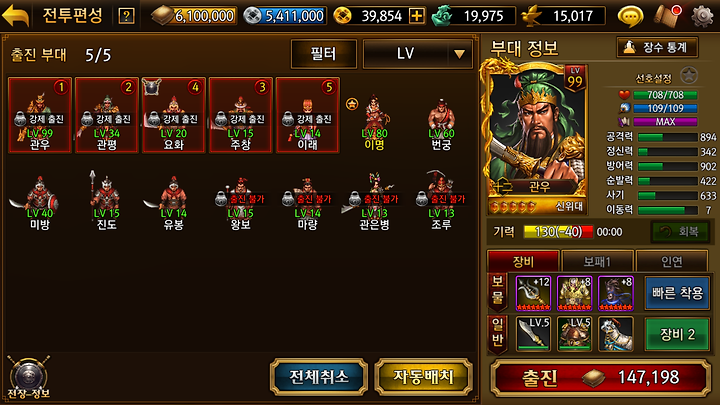Select general 이명 LV 80 for deployment
The height and width of the screenshot is (405, 720).
tap(374, 122)
